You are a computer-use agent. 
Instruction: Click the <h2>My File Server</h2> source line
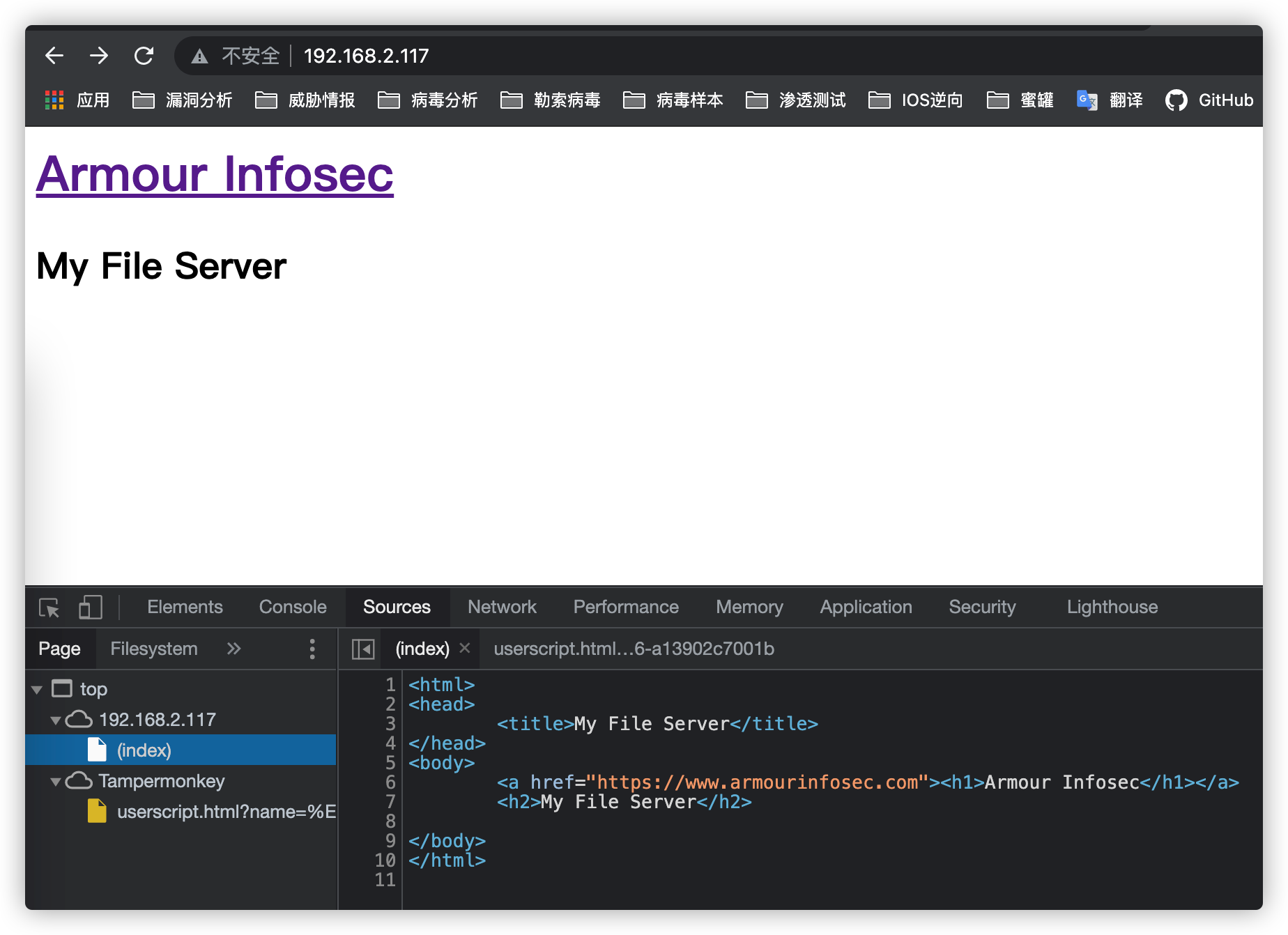coord(624,802)
